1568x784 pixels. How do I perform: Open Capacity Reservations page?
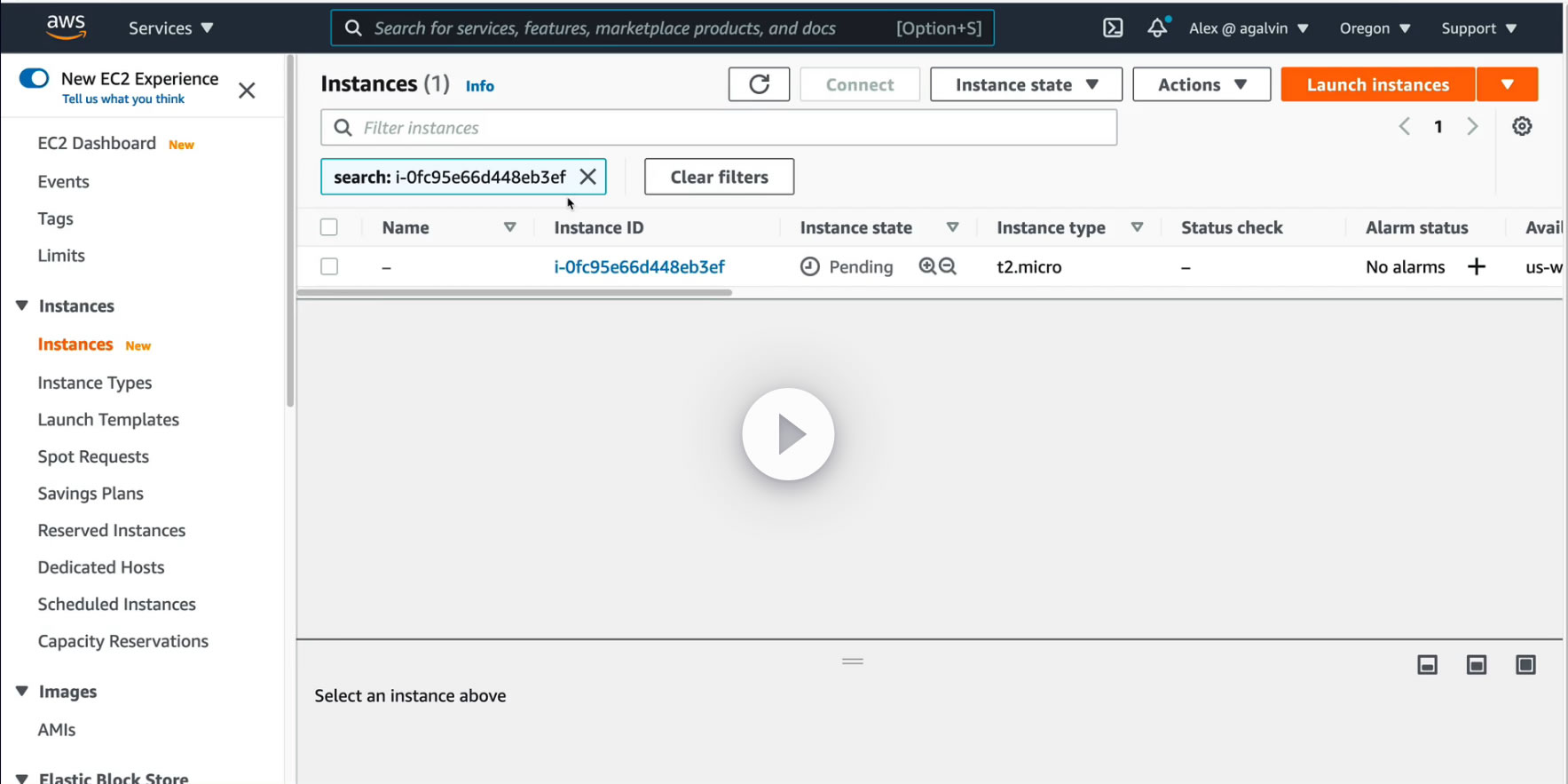click(123, 641)
